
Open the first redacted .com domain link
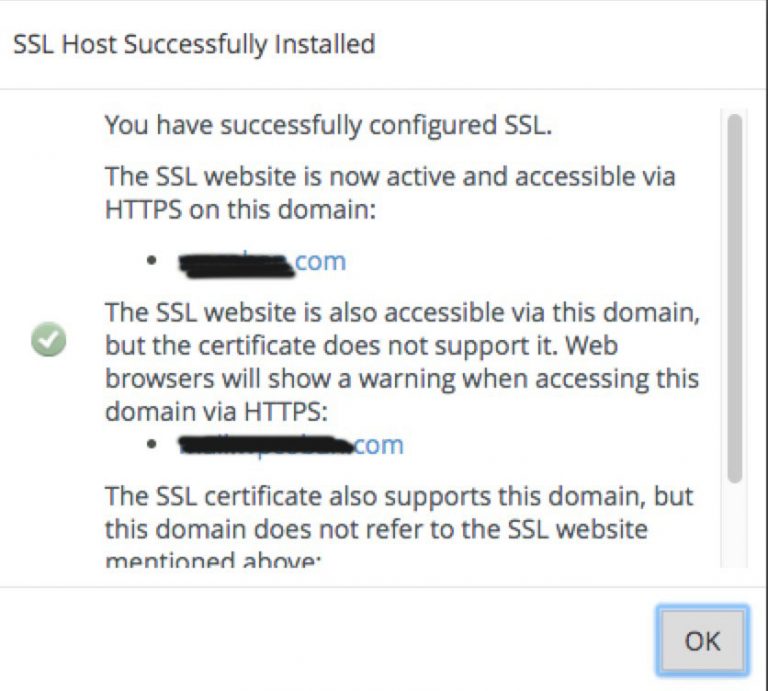263,262
